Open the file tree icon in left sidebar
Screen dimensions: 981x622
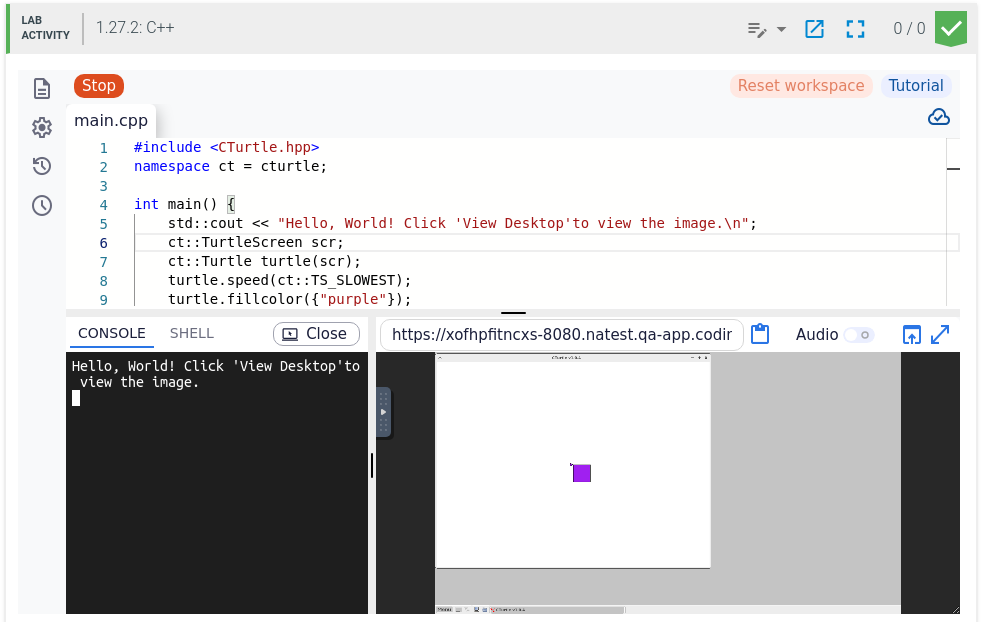click(42, 88)
